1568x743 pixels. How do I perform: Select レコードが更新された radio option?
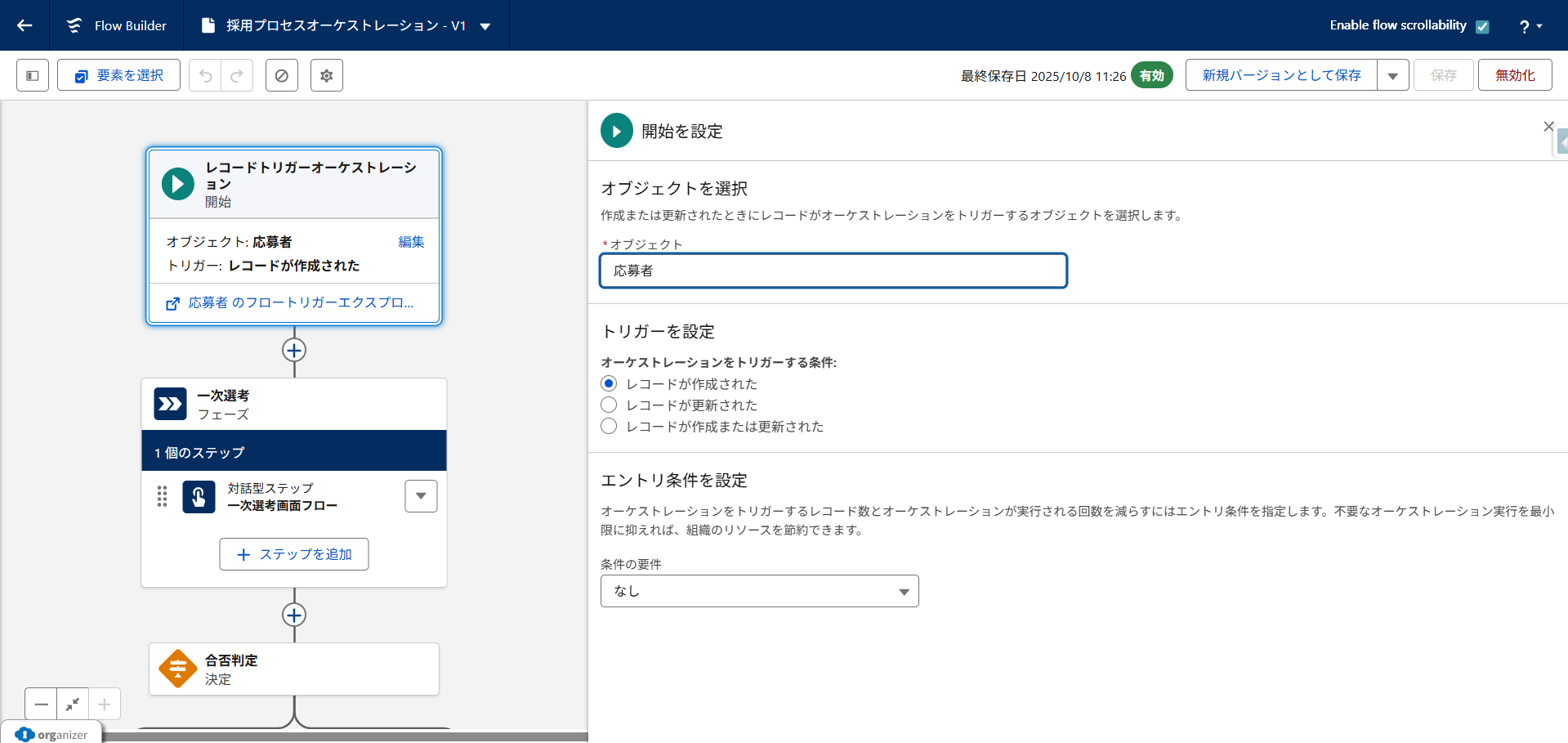click(609, 405)
